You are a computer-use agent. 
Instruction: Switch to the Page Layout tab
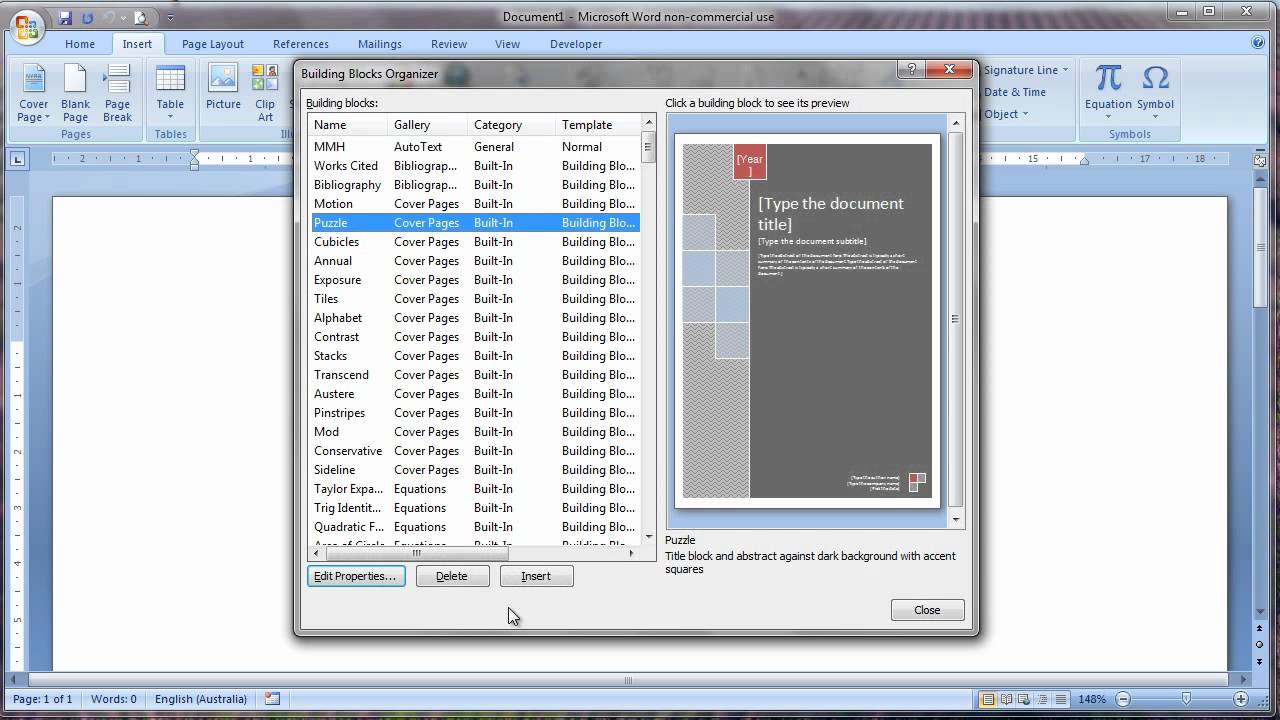click(213, 44)
